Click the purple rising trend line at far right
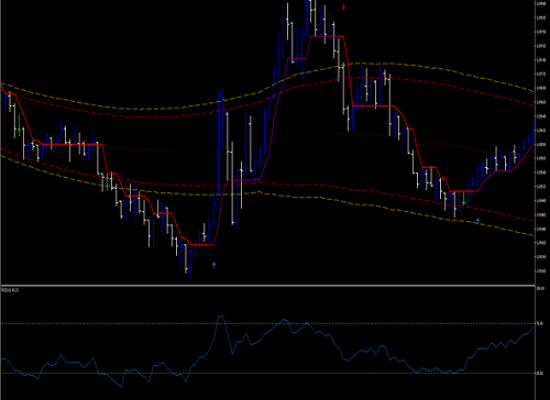Screen dimensions: 550x400 click(x=523, y=160)
